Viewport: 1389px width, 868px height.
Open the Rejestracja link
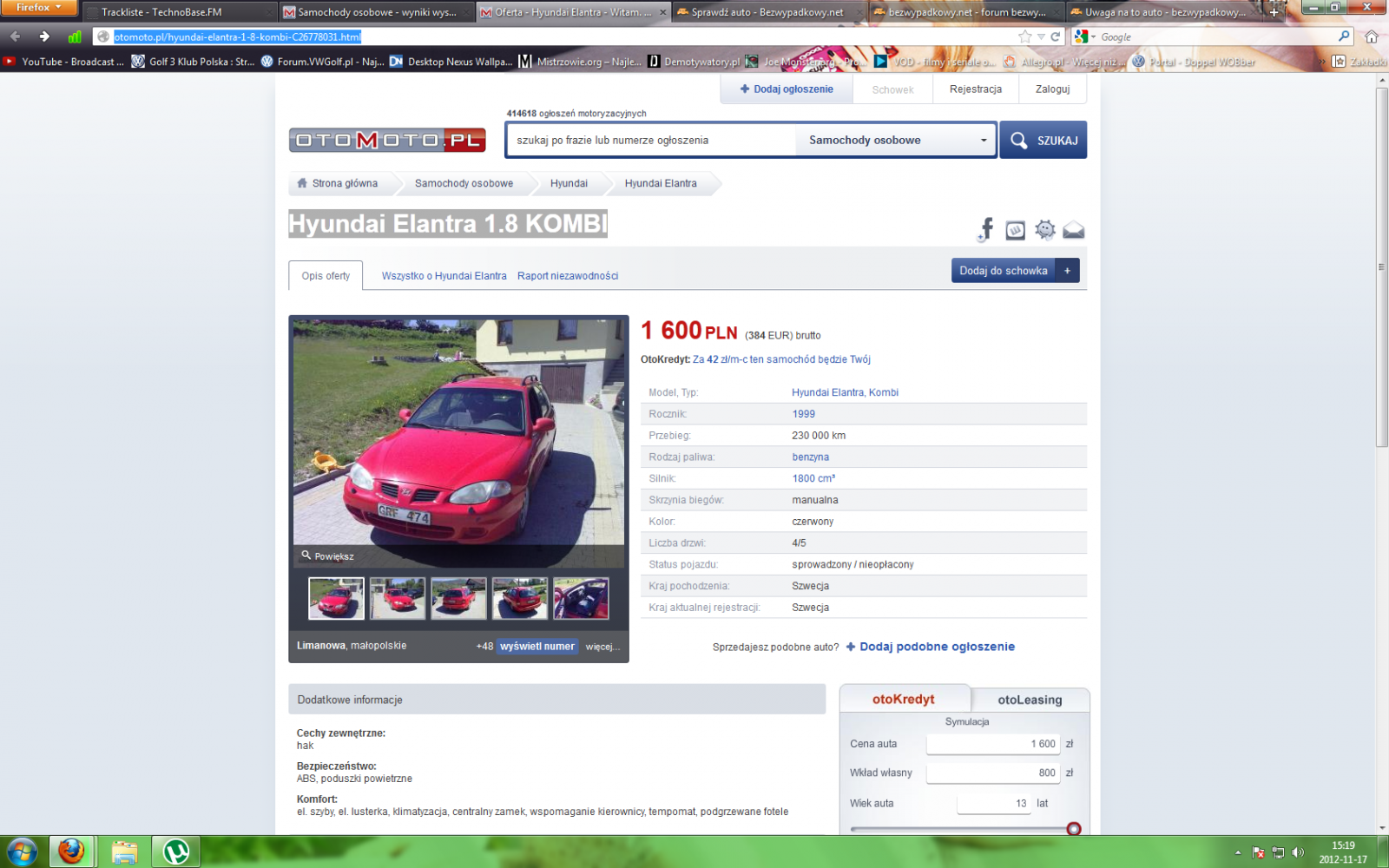(x=976, y=89)
